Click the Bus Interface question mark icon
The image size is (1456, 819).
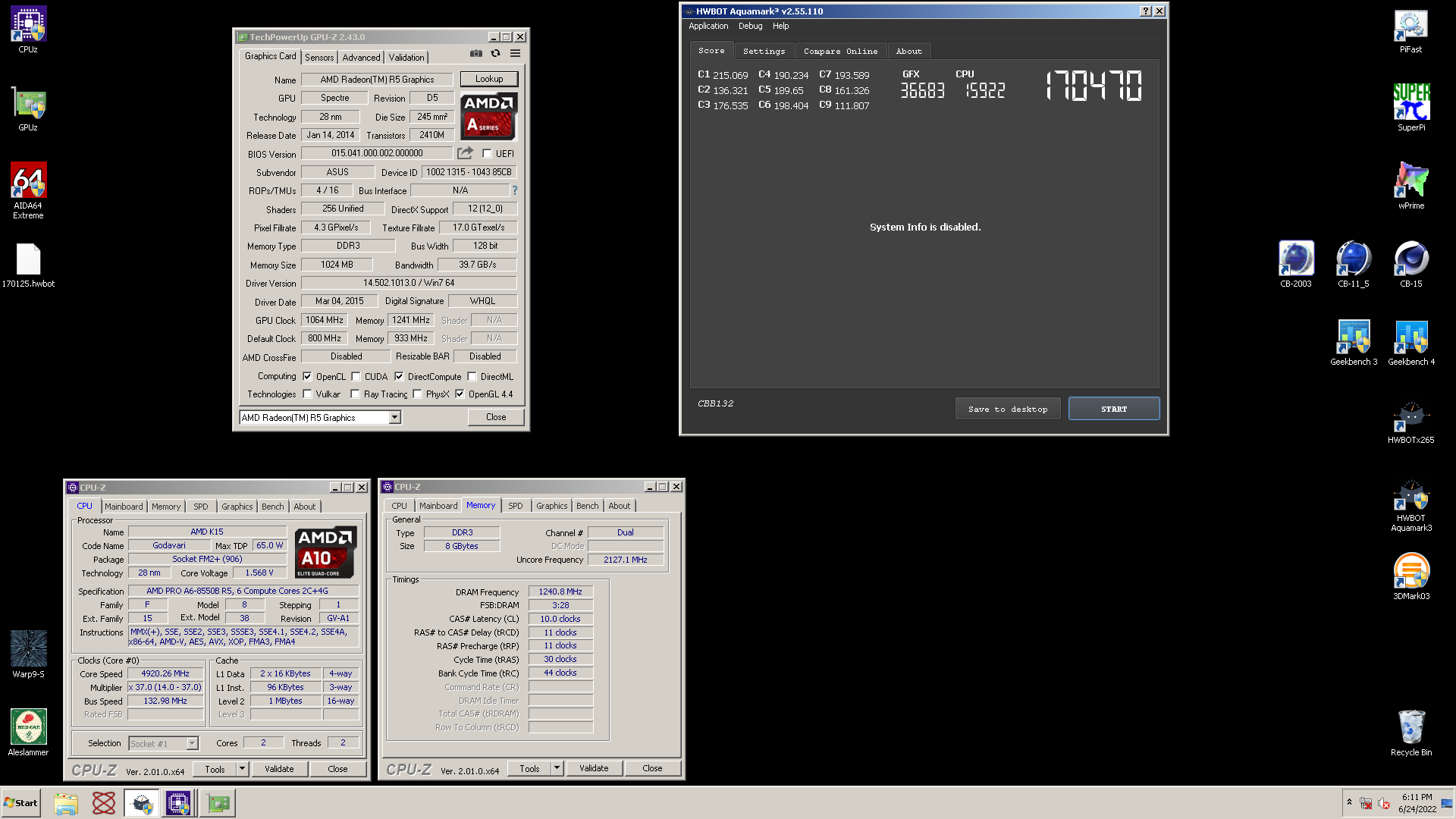point(515,190)
